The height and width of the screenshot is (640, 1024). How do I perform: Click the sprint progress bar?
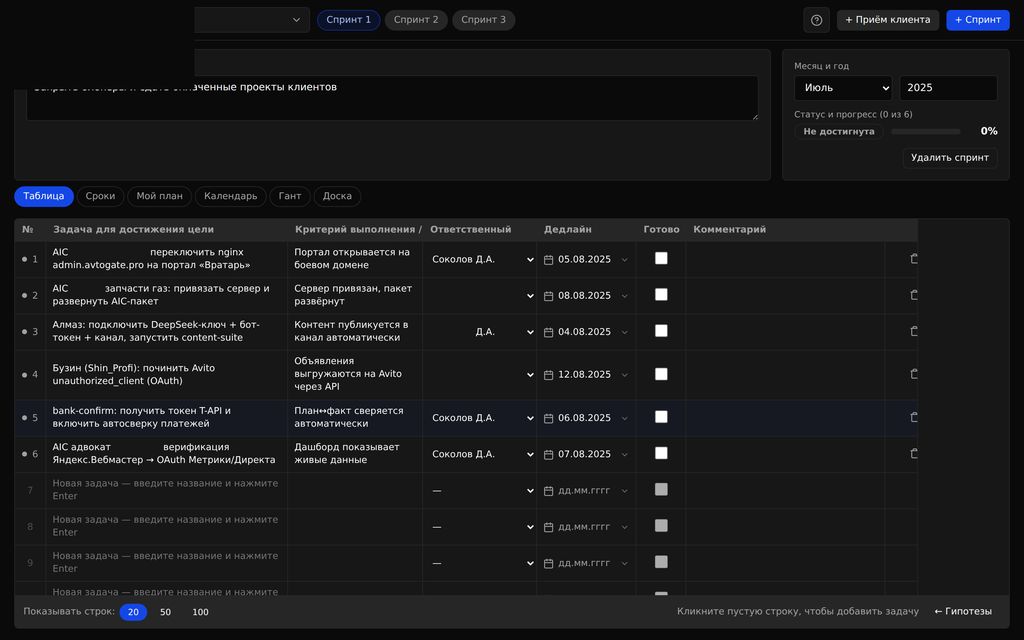925,131
